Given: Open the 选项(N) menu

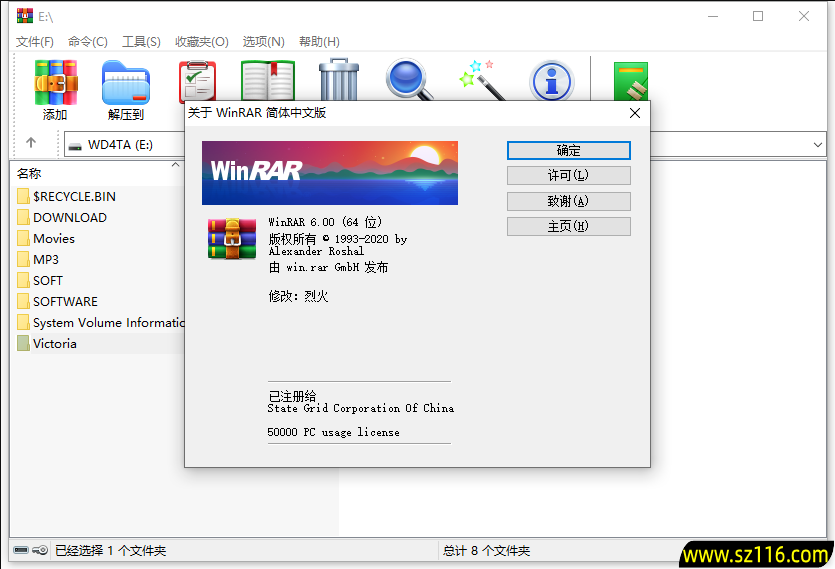Looking at the screenshot, I should (x=264, y=42).
